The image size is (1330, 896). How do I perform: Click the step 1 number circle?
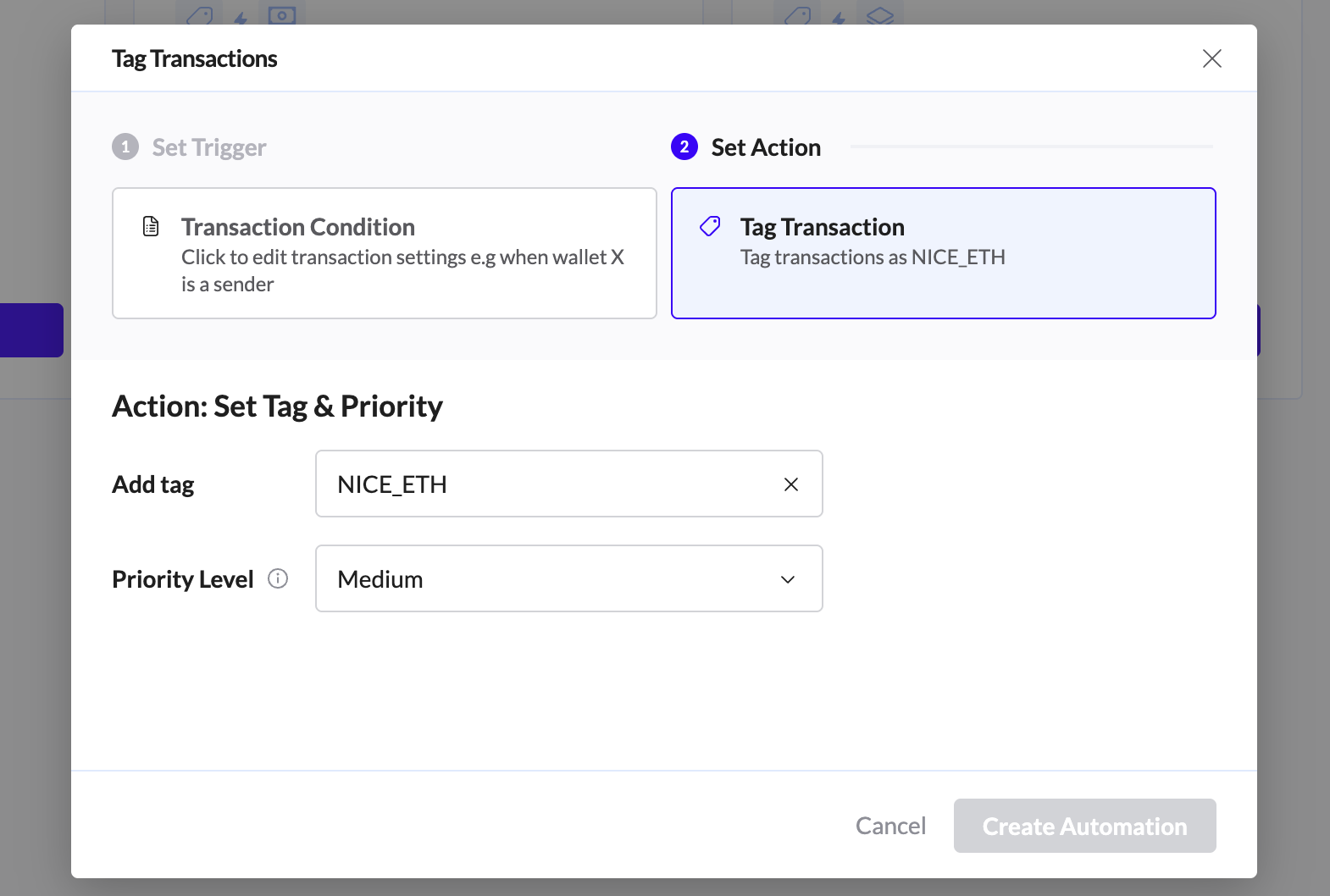pos(125,147)
